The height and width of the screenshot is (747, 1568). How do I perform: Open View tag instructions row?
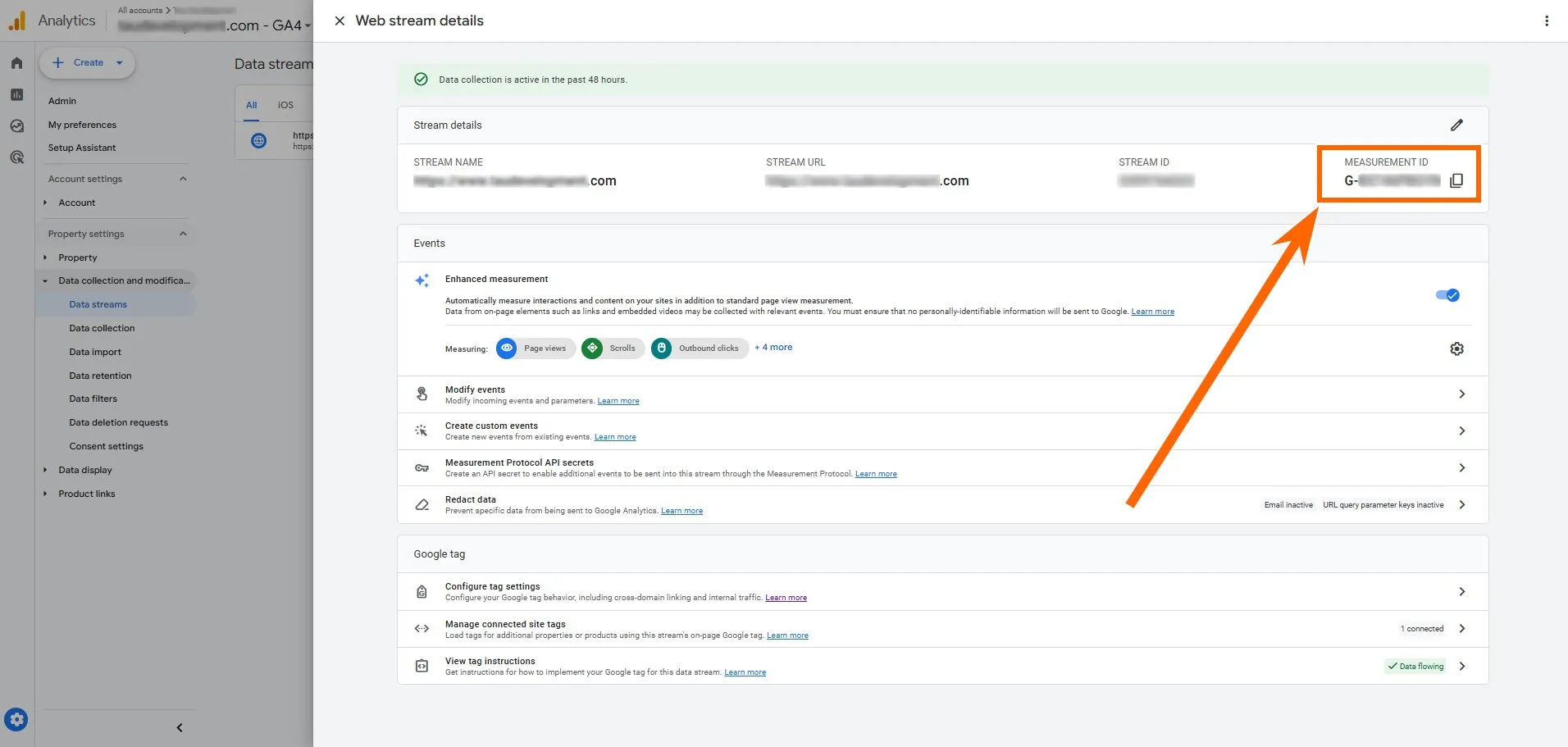tap(941, 666)
